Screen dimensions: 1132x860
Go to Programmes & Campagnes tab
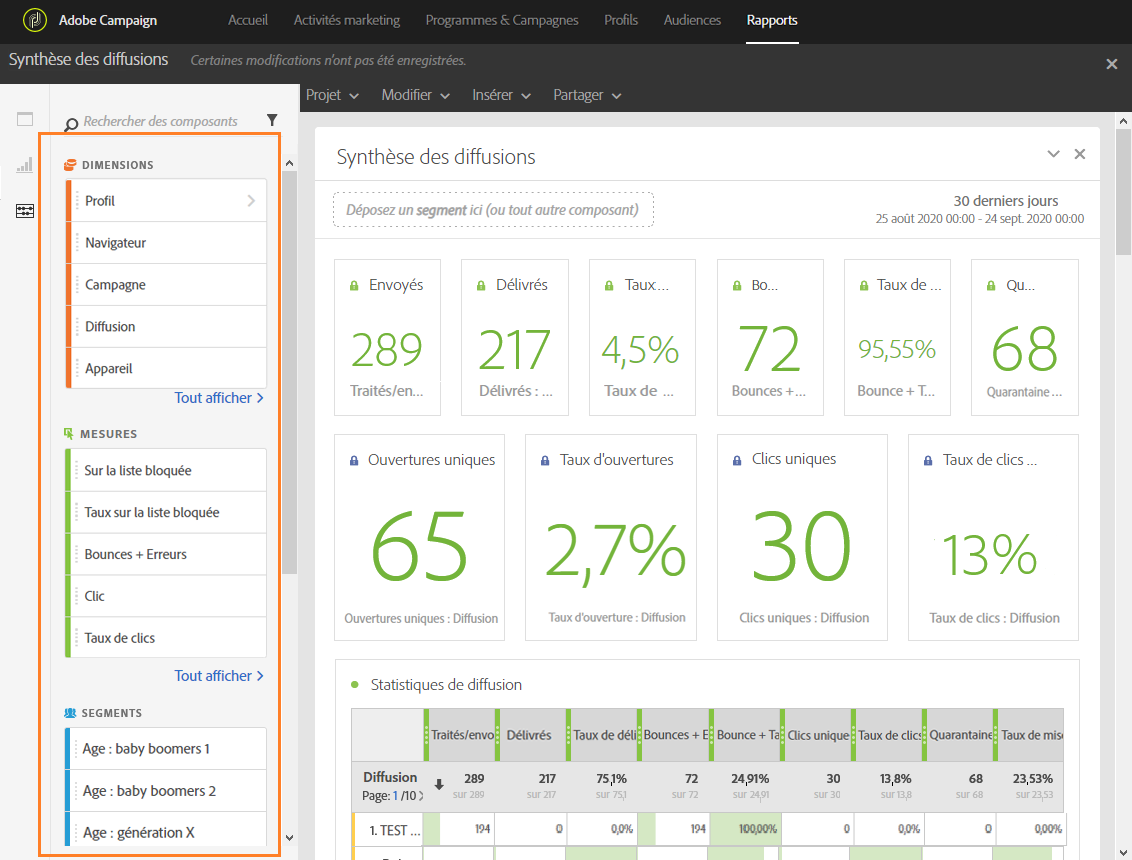[x=502, y=20]
